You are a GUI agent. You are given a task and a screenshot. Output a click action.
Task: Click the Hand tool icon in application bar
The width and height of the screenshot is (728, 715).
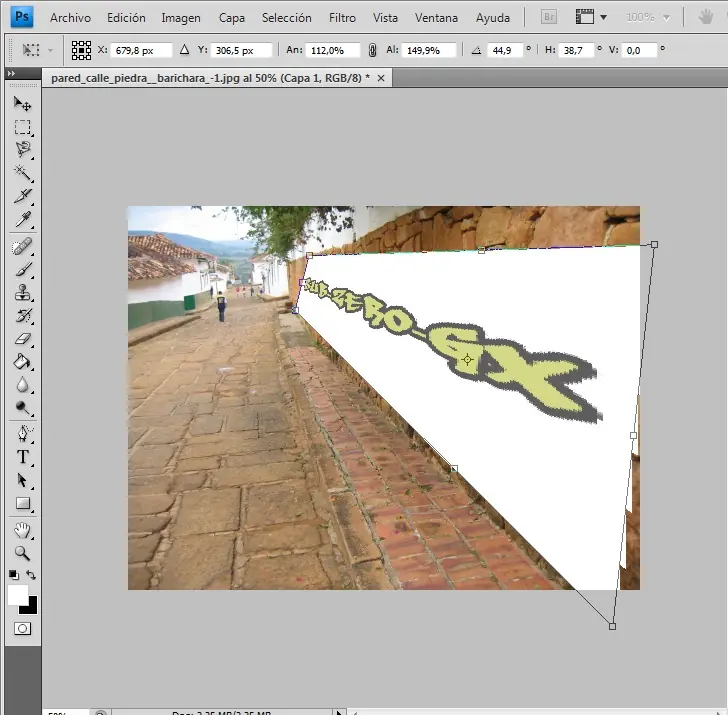pyautogui.click(x=706, y=17)
